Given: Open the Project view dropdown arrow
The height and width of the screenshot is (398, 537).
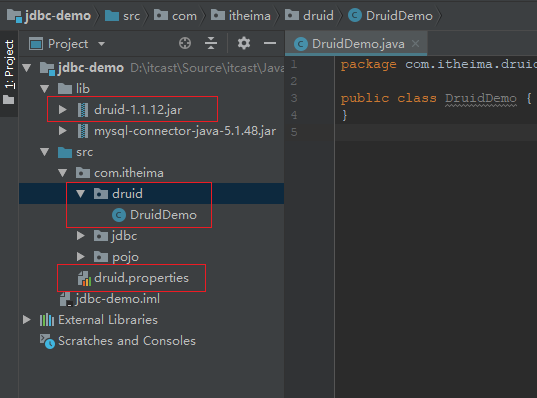Looking at the screenshot, I should click(x=101, y=44).
